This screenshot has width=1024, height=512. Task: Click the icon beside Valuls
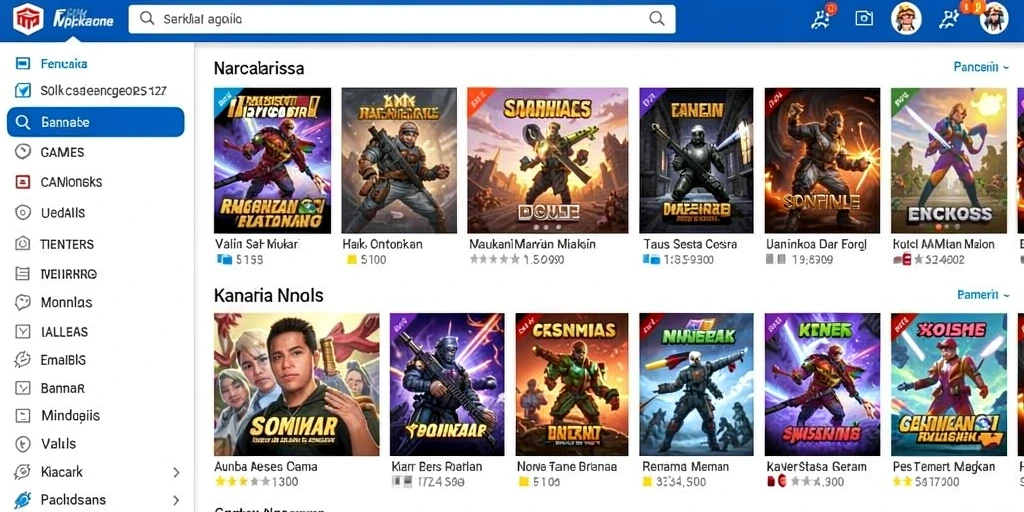(23, 443)
